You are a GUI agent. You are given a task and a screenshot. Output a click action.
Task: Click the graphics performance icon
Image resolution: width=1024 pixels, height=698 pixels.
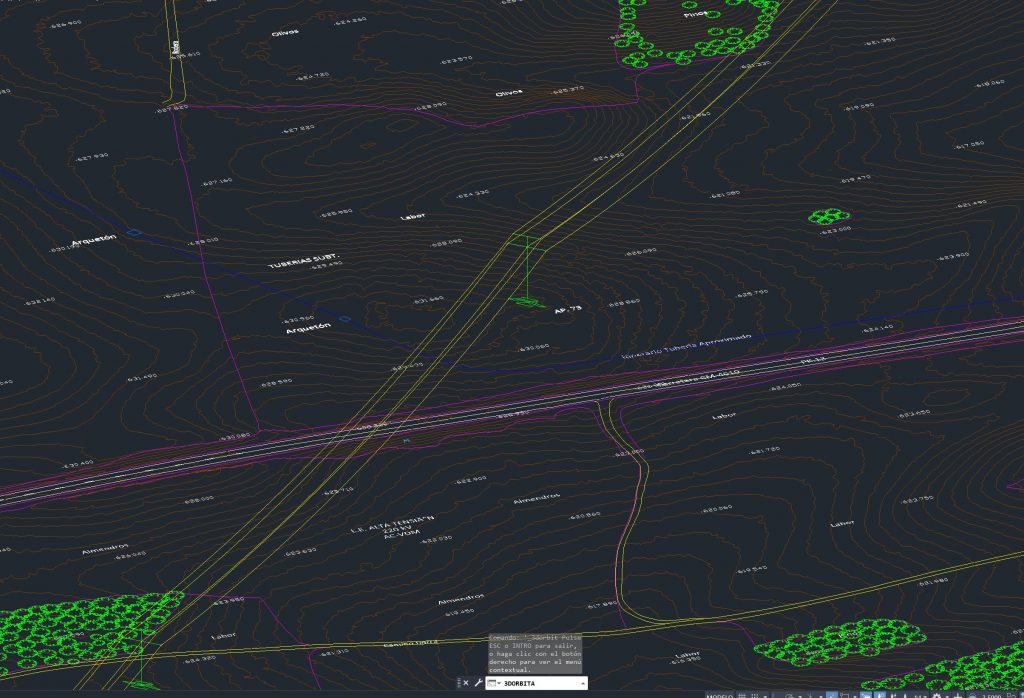pos(972,694)
